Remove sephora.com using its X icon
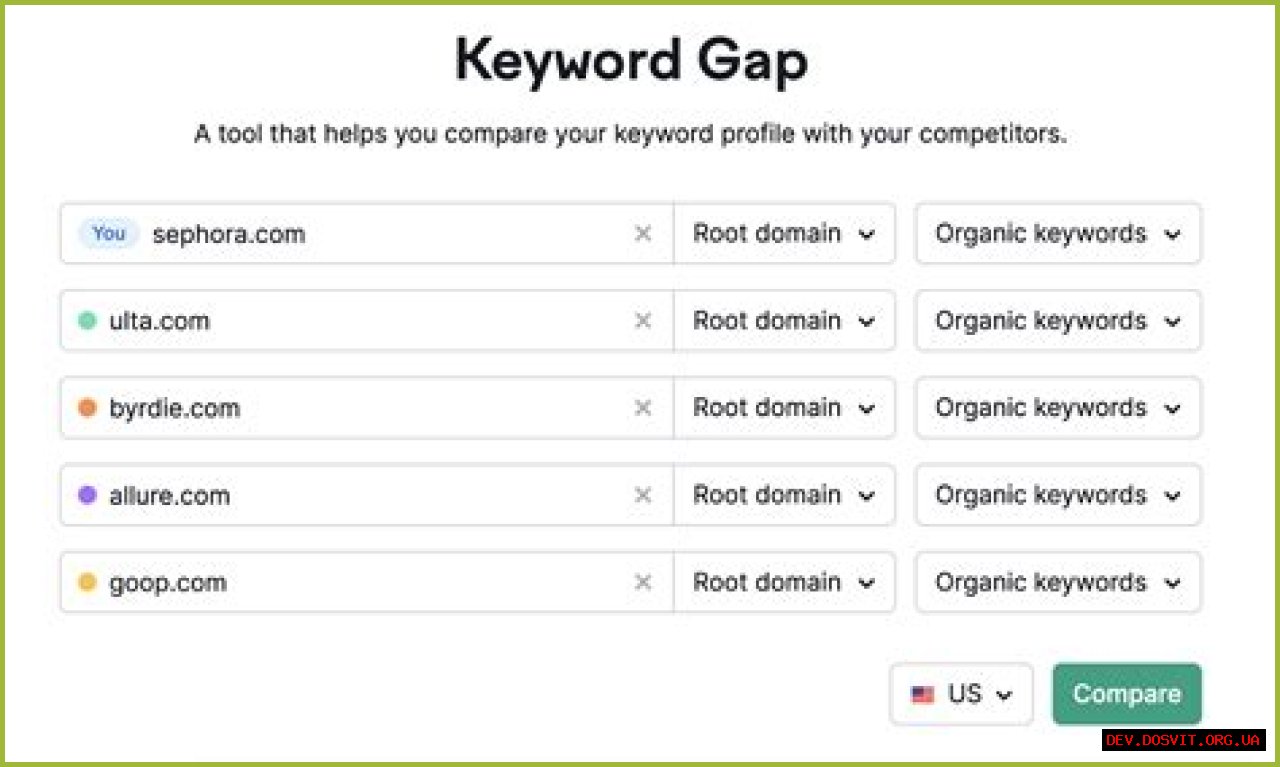The image size is (1280, 767). tap(644, 233)
